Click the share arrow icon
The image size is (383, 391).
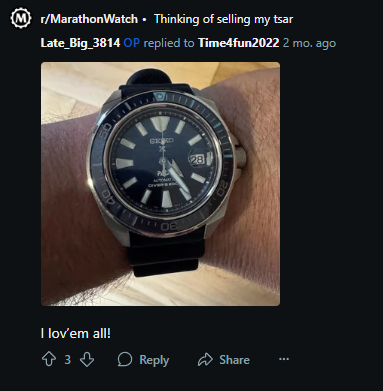click(205, 360)
